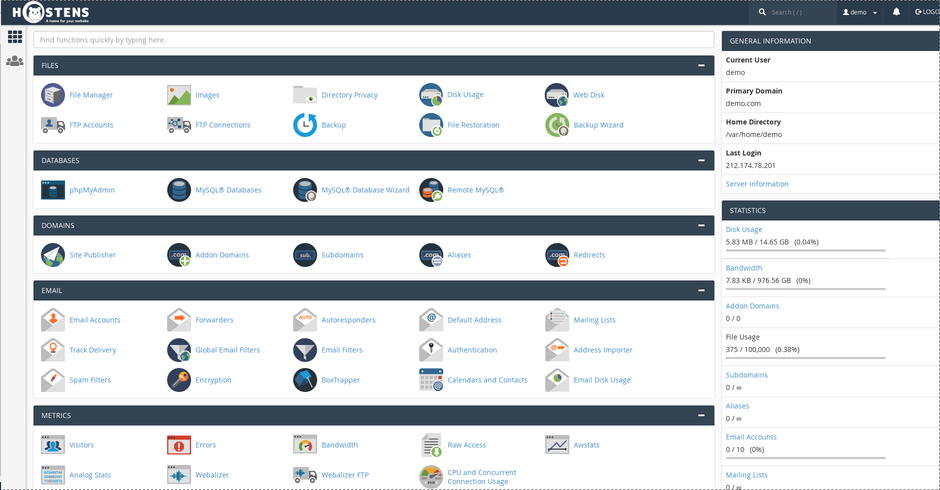
Task: Open the Site Publisher paper plane icon
Action: [53, 255]
